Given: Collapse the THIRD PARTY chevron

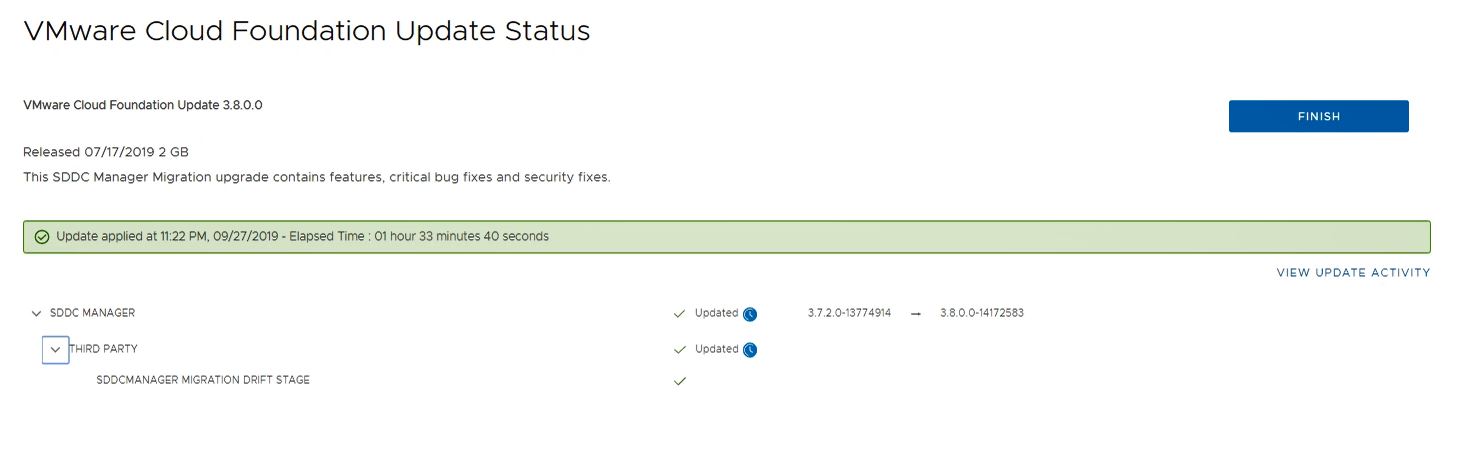Looking at the screenshot, I should (x=55, y=349).
